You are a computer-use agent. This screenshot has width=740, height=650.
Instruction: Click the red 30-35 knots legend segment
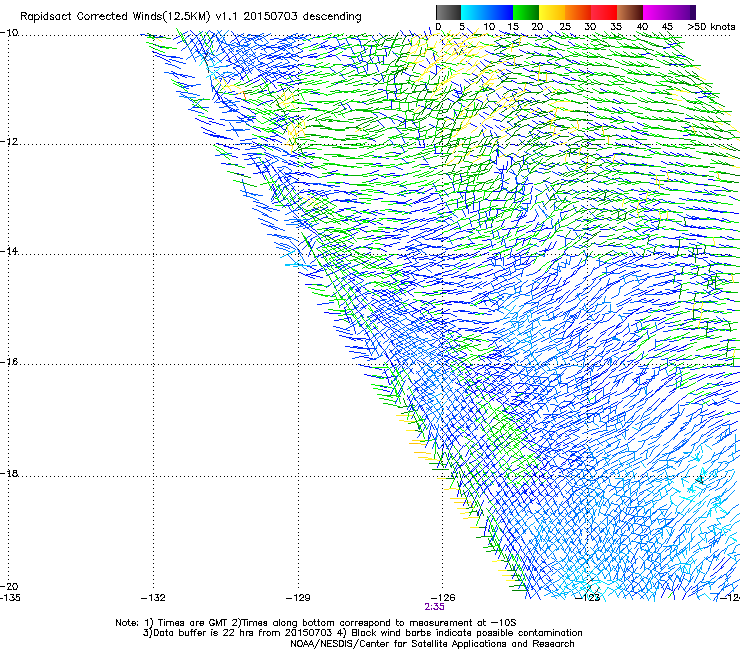(x=604, y=12)
